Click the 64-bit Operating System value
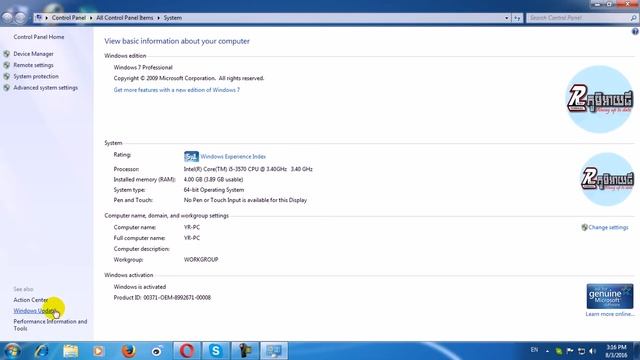Viewport: 640px width, 360px height. point(214,190)
